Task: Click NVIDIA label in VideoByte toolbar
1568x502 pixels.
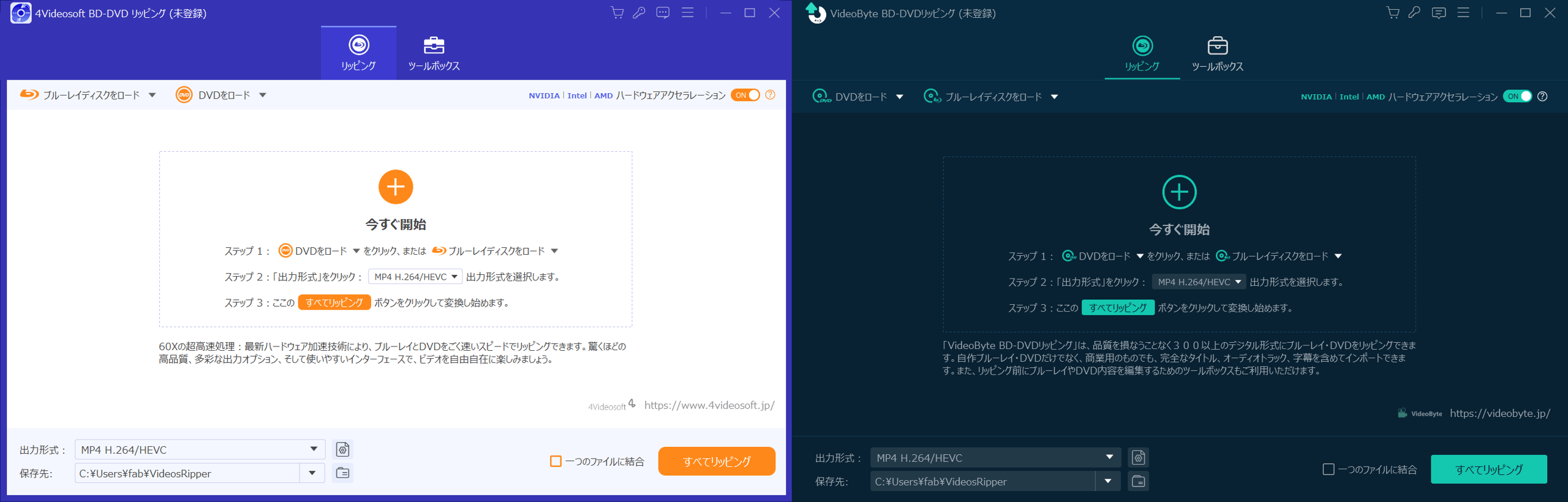Action: [x=1316, y=97]
